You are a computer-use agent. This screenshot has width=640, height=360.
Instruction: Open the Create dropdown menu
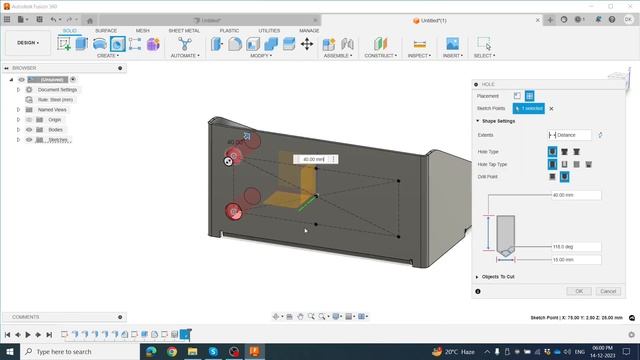pyautogui.click(x=108, y=56)
